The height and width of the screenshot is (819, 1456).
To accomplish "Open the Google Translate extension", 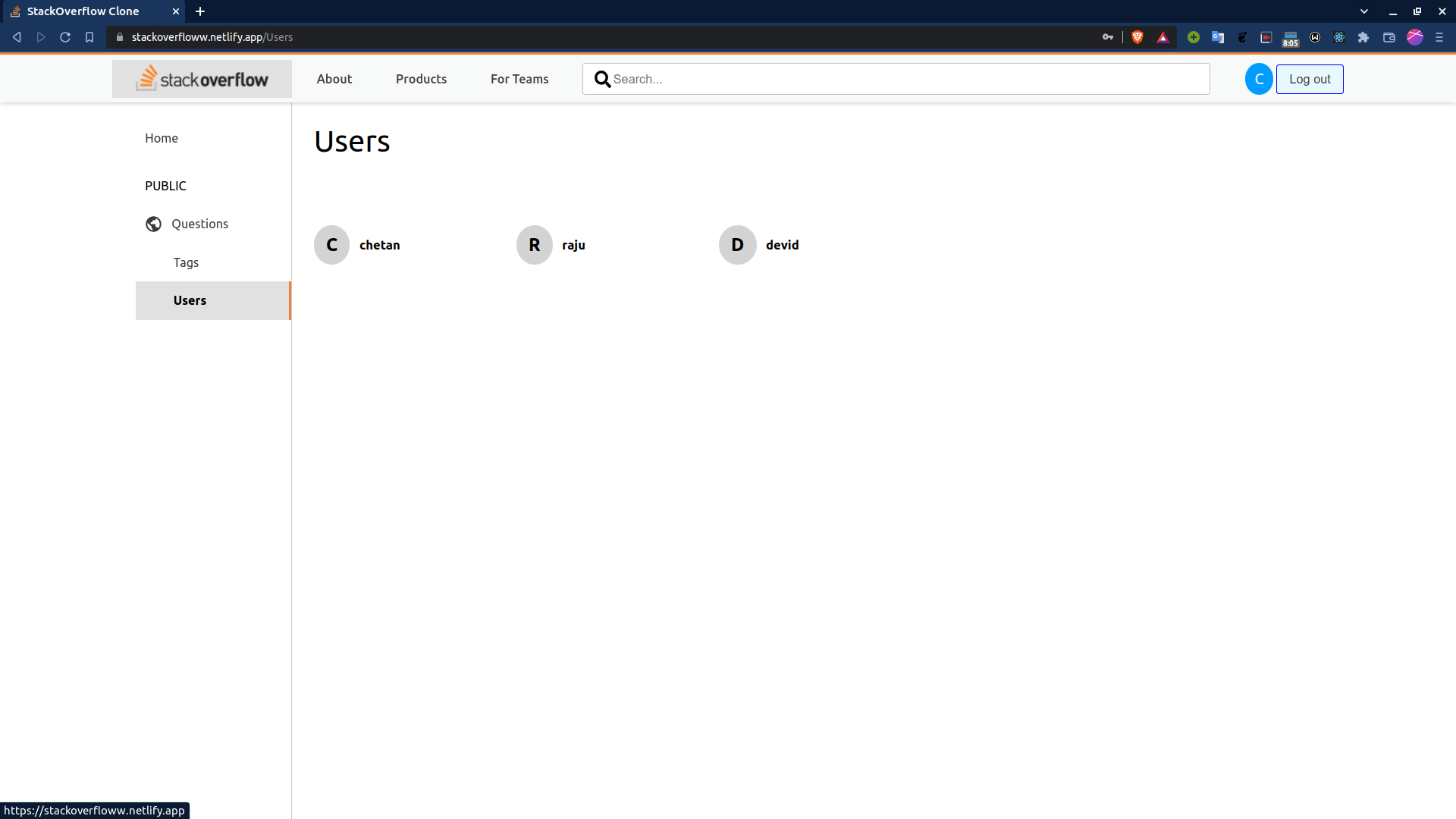I will click(1218, 37).
